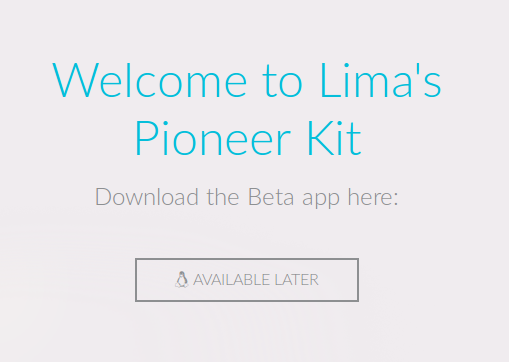Click the gray outlined Linux download box
509x362 pixels.
247,280
